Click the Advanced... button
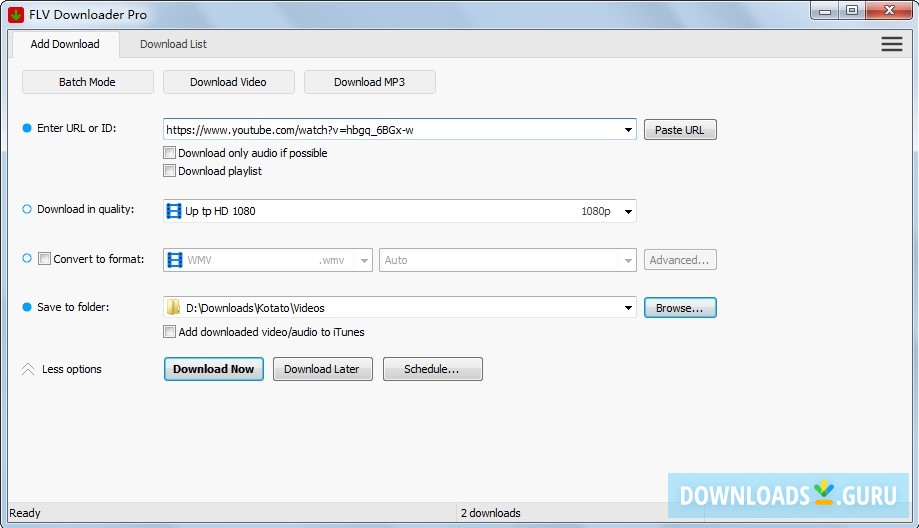 point(680,260)
